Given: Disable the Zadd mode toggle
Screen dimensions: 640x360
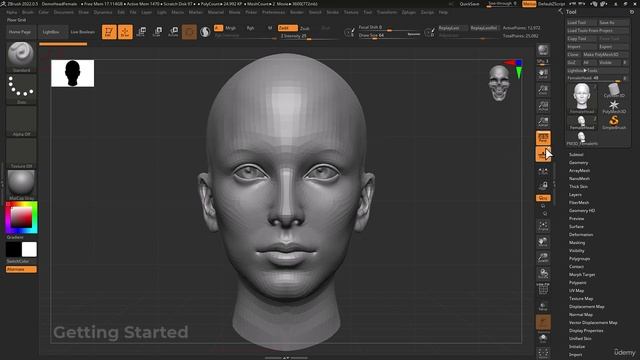Looking at the screenshot, I should pyautogui.click(x=287, y=28).
